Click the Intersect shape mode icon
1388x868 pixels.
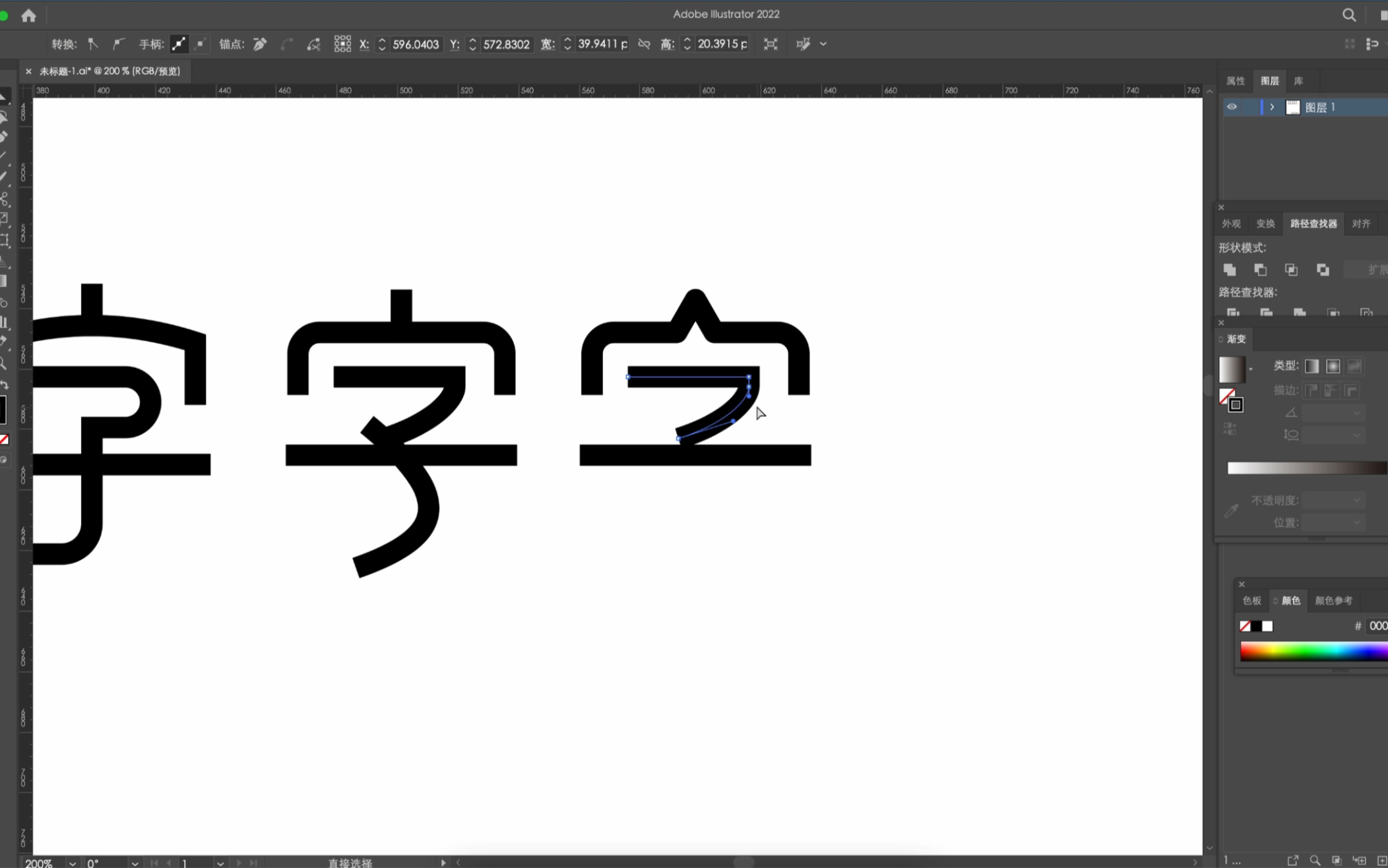point(1292,270)
